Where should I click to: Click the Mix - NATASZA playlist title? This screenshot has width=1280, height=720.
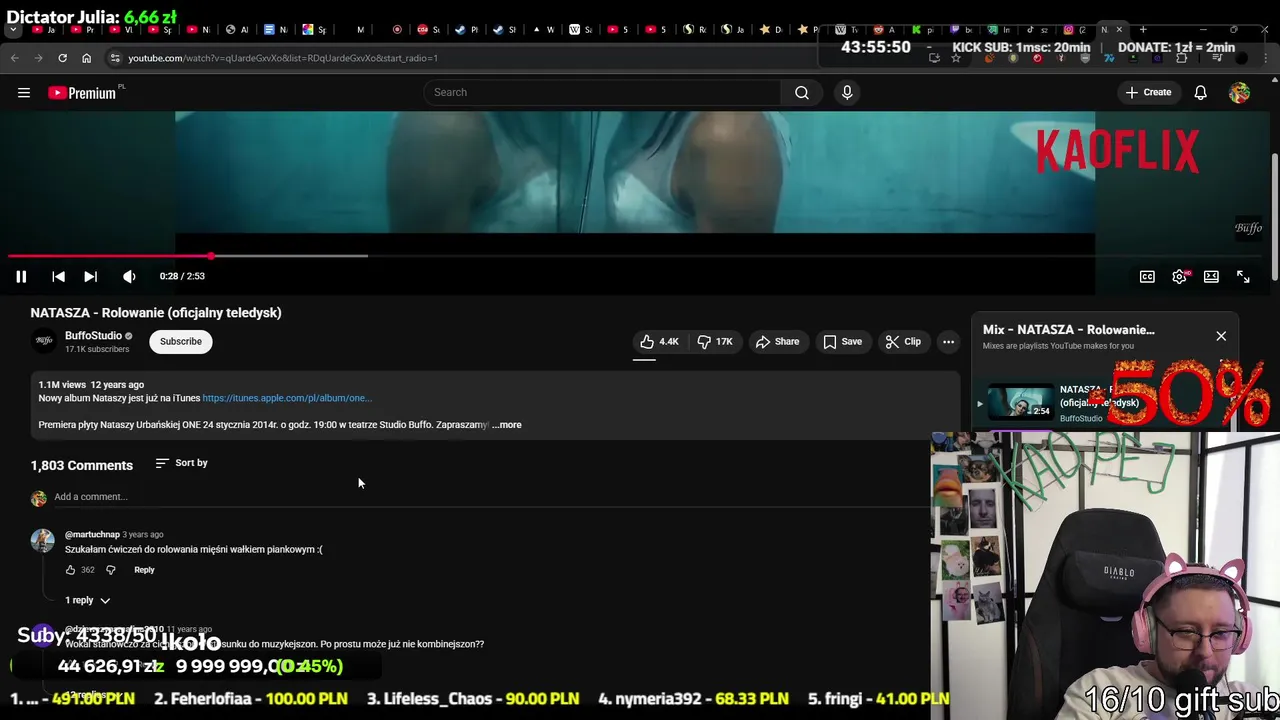click(1068, 330)
